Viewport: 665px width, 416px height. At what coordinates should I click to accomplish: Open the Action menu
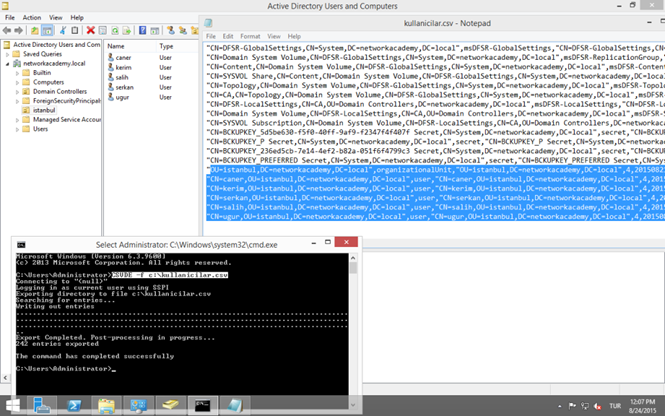32,17
